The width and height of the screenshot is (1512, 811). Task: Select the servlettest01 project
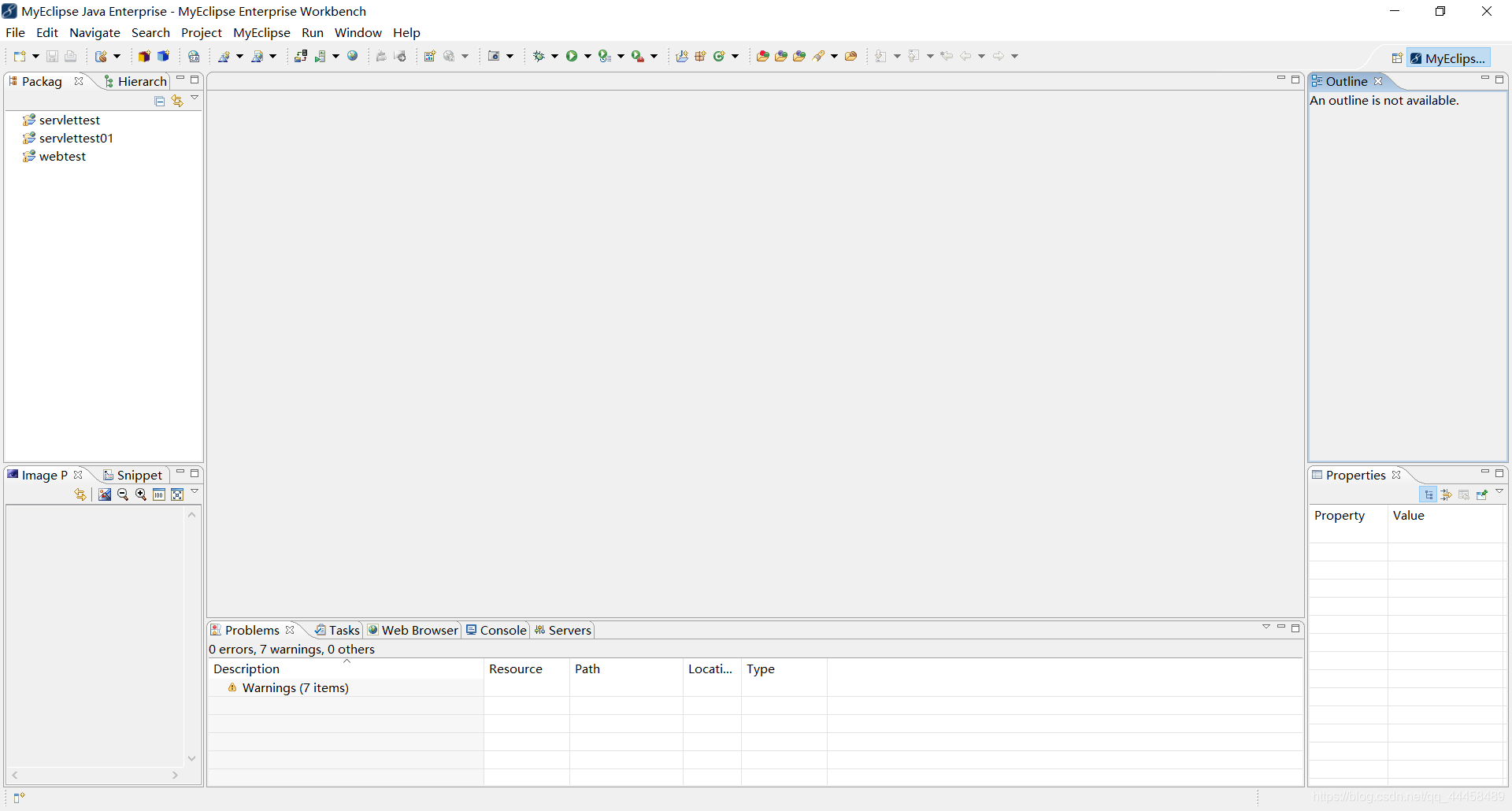pyautogui.click(x=69, y=138)
